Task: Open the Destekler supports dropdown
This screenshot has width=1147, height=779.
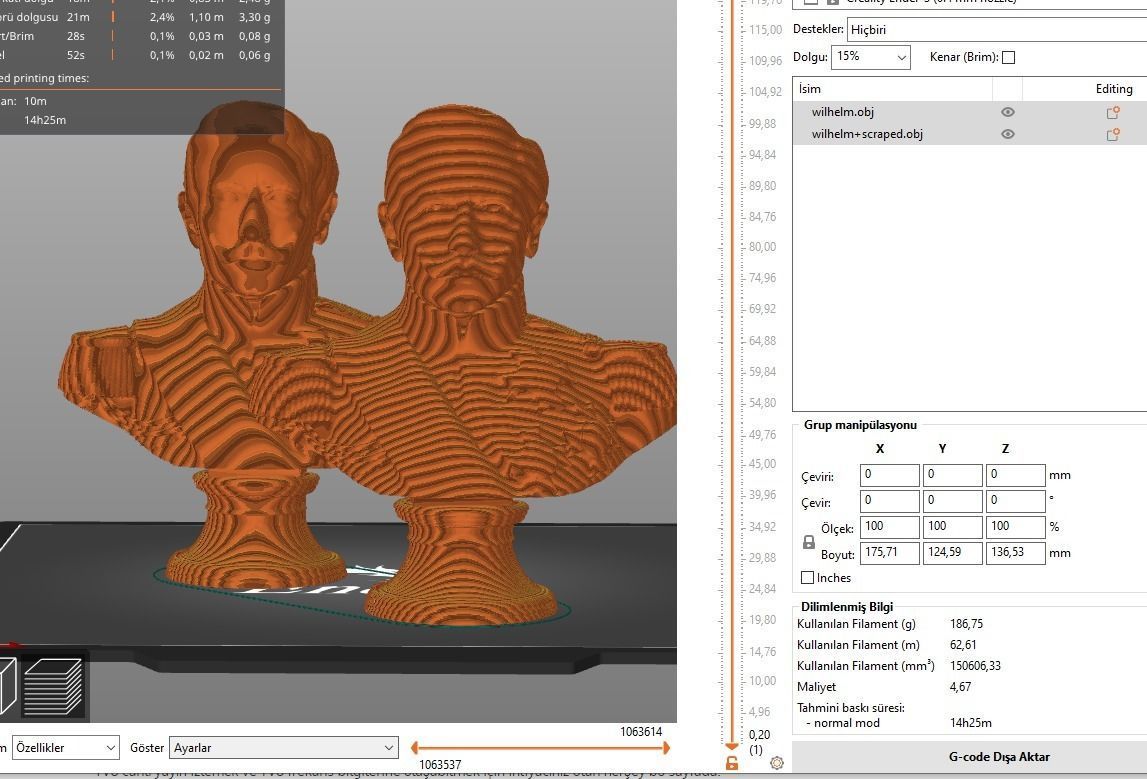Action: 996,30
